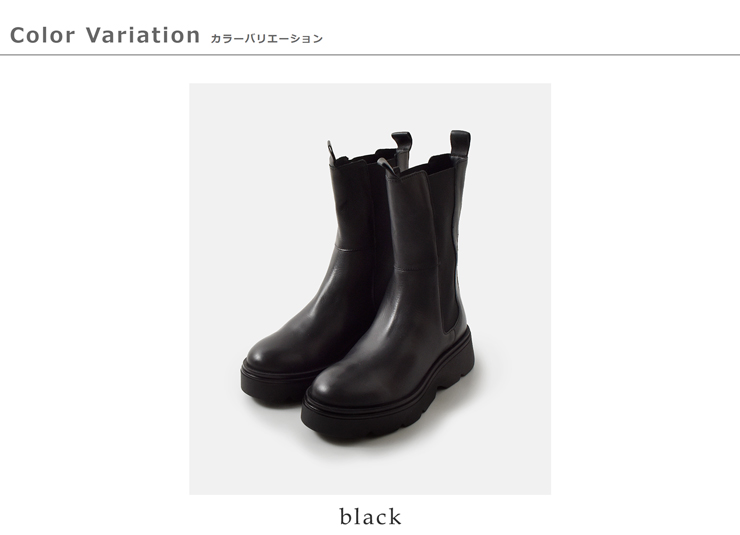Image resolution: width=740 pixels, height=535 pixels.
Task: Select the "black" color label
Action: (x=370, y=516)
